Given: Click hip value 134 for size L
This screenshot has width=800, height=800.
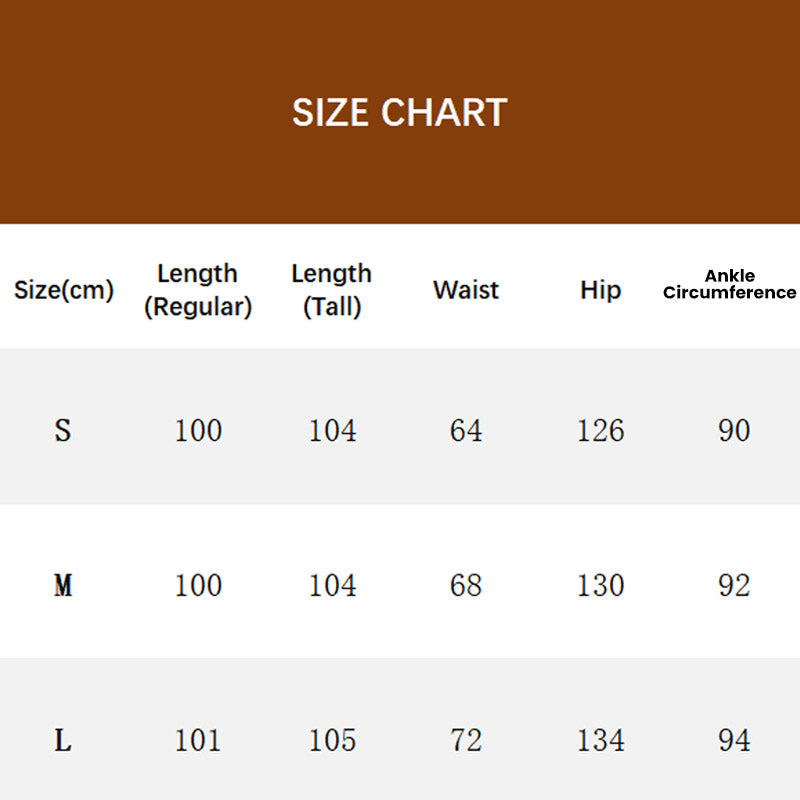Looking at the screenshot, I should click(600, 740).
